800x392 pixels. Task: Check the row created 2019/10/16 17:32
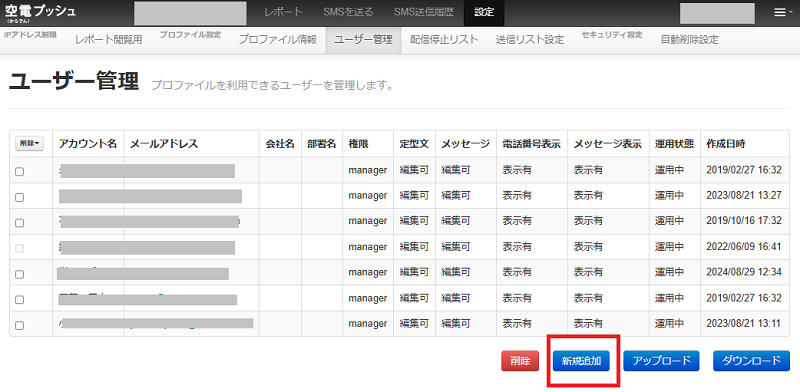[x=19, y=223]
